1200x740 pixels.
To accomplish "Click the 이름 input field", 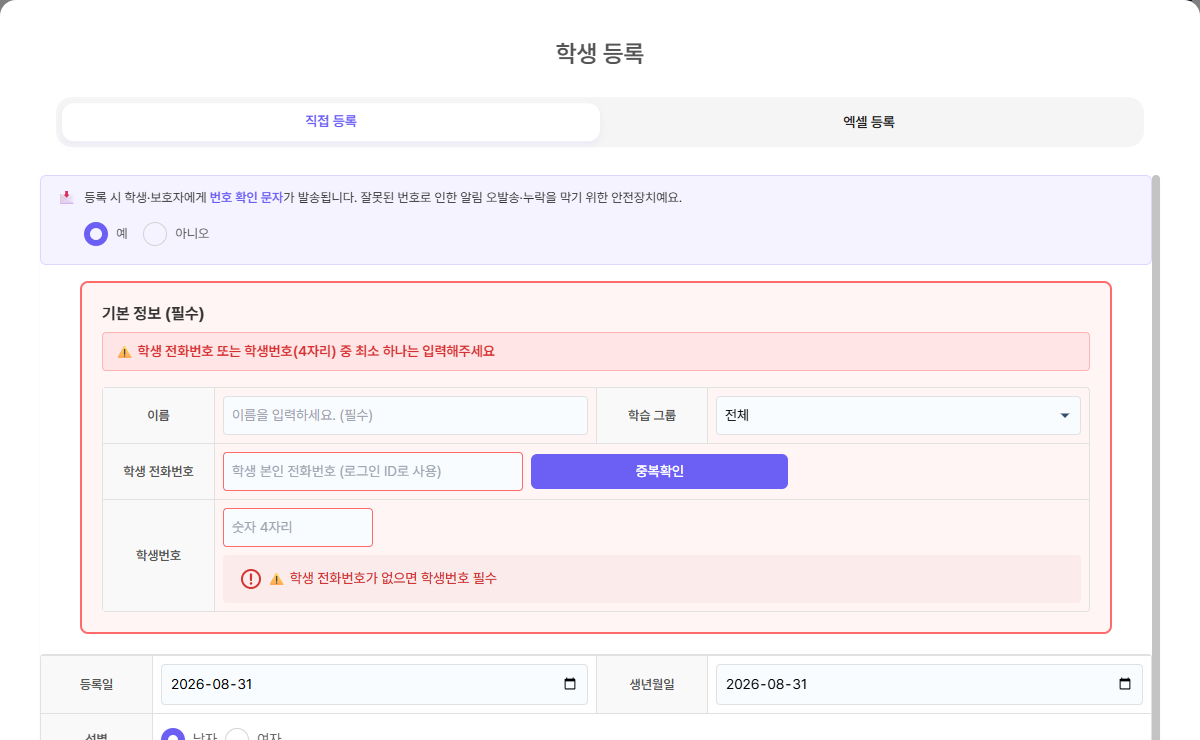I will click(x=405, y=415).
